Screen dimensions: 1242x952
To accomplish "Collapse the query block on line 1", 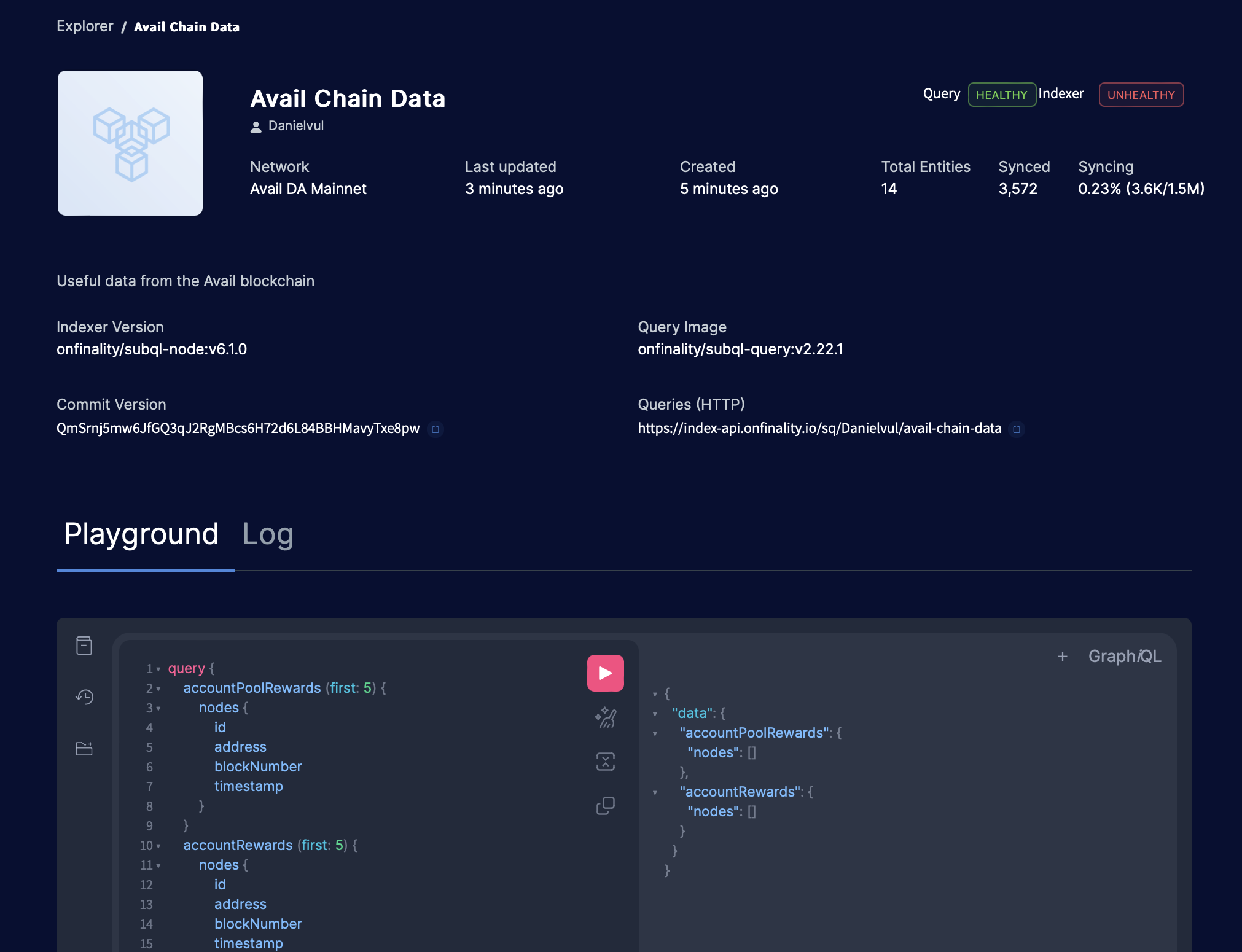I will coord(158,669).
